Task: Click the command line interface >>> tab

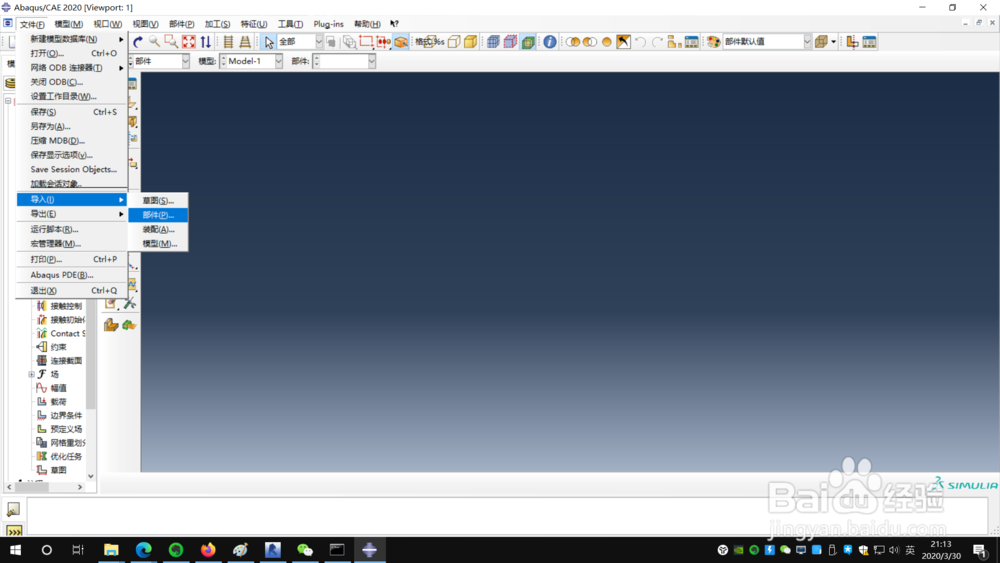Action: (x=13, y=530)
